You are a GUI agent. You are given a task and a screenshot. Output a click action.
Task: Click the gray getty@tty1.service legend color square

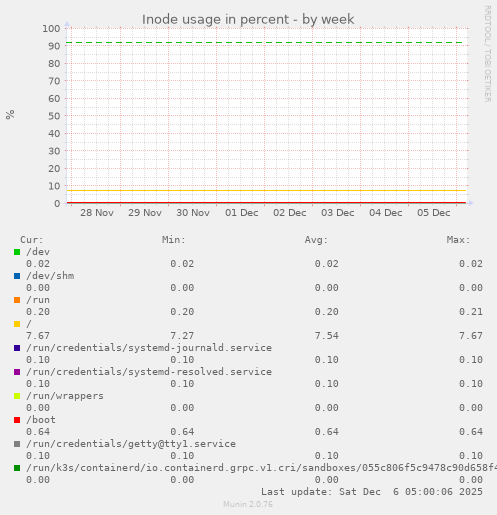(17, 444)
